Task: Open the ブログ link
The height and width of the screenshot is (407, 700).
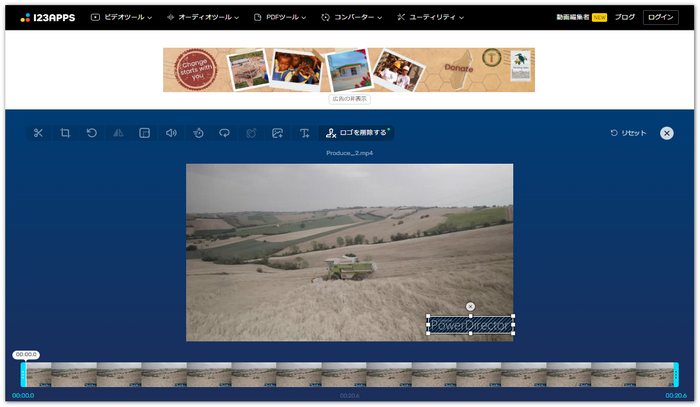Action: pyautogui.click(x=625, y=17)
